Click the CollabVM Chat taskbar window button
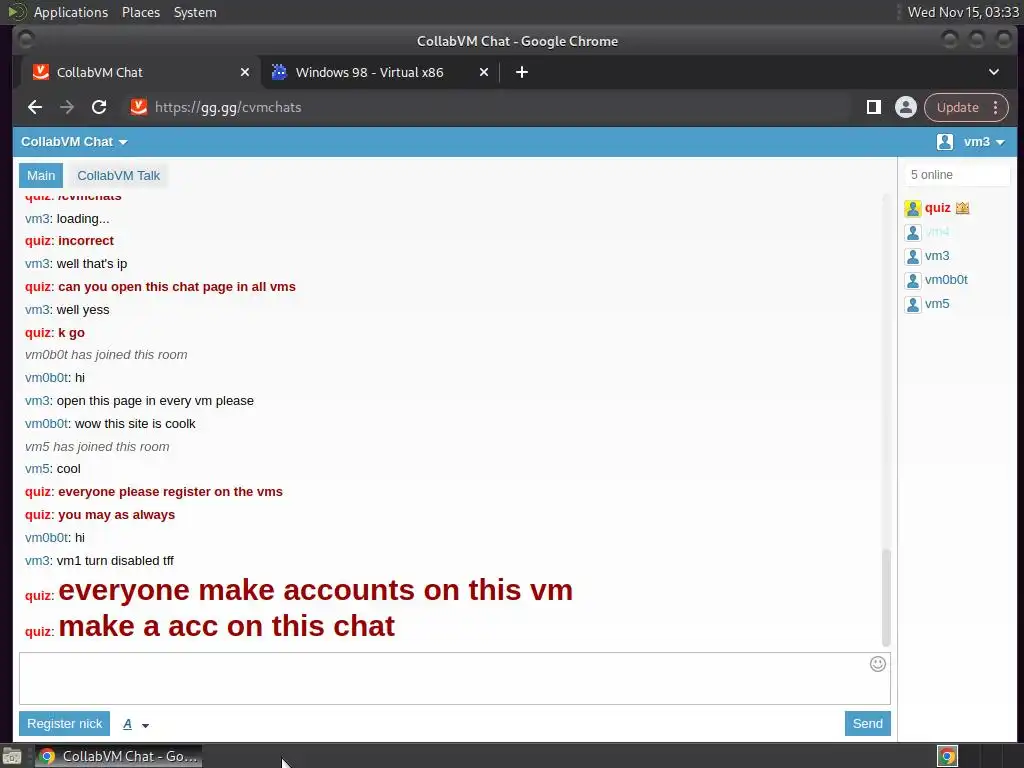 [118, 756]
